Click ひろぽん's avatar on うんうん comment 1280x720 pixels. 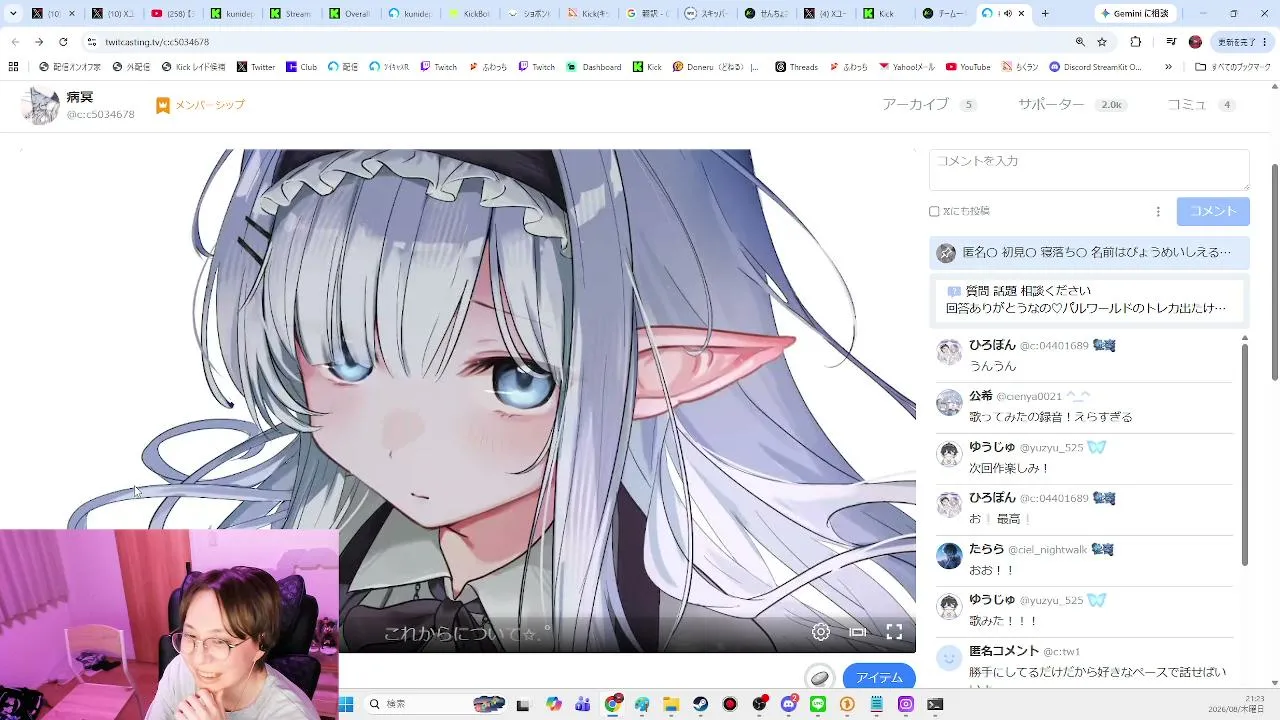click(949, 352)
